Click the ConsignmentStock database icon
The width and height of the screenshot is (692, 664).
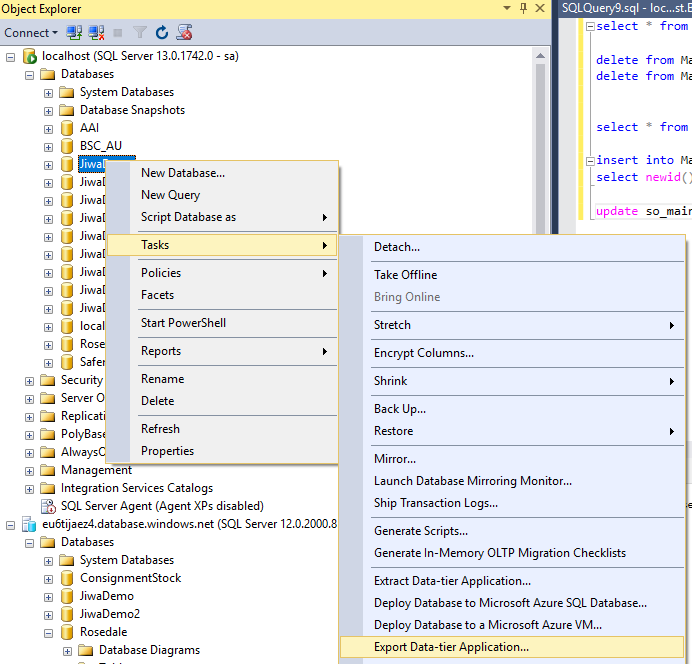(67, 578)
